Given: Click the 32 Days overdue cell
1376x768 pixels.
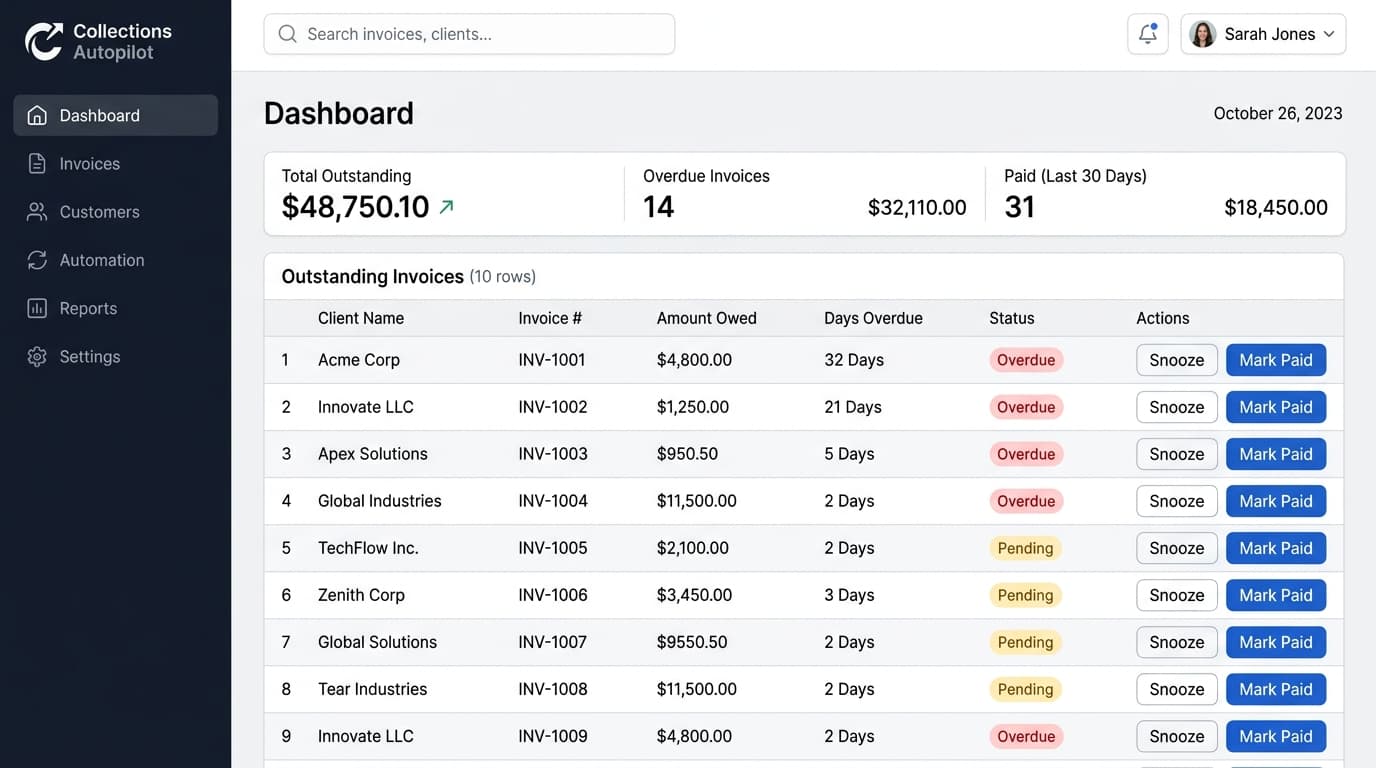Looking at the screenshot, I should [854, 360].
